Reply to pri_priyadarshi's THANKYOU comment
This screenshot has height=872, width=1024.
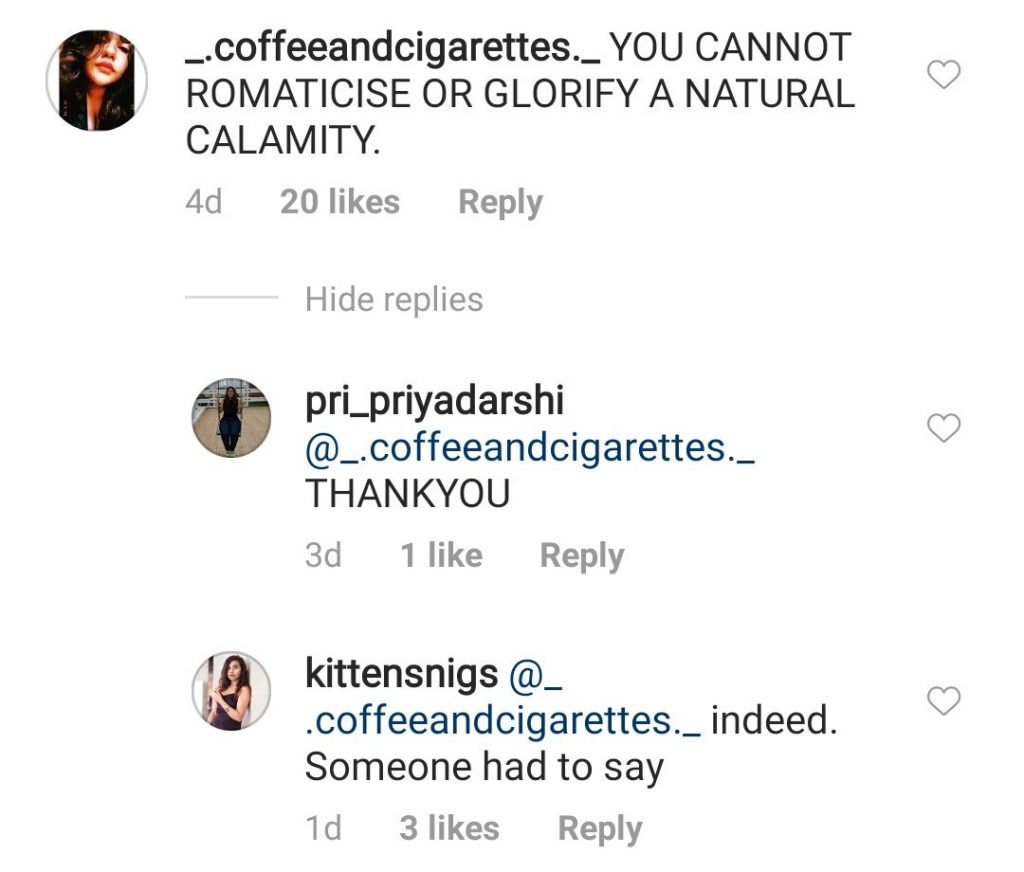[x=581, y=555]
